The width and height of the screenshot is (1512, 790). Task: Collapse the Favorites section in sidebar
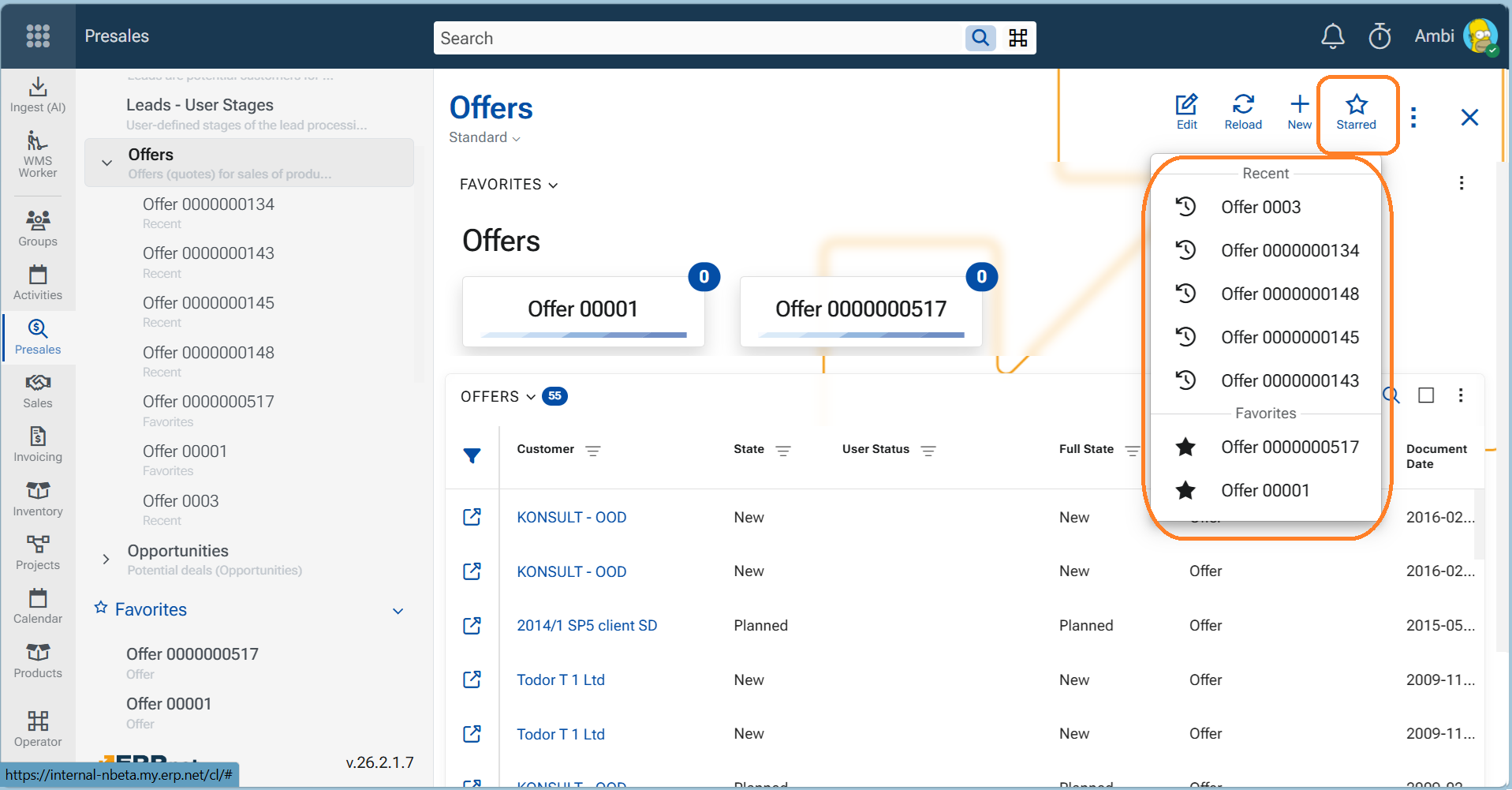pos(398,611)
